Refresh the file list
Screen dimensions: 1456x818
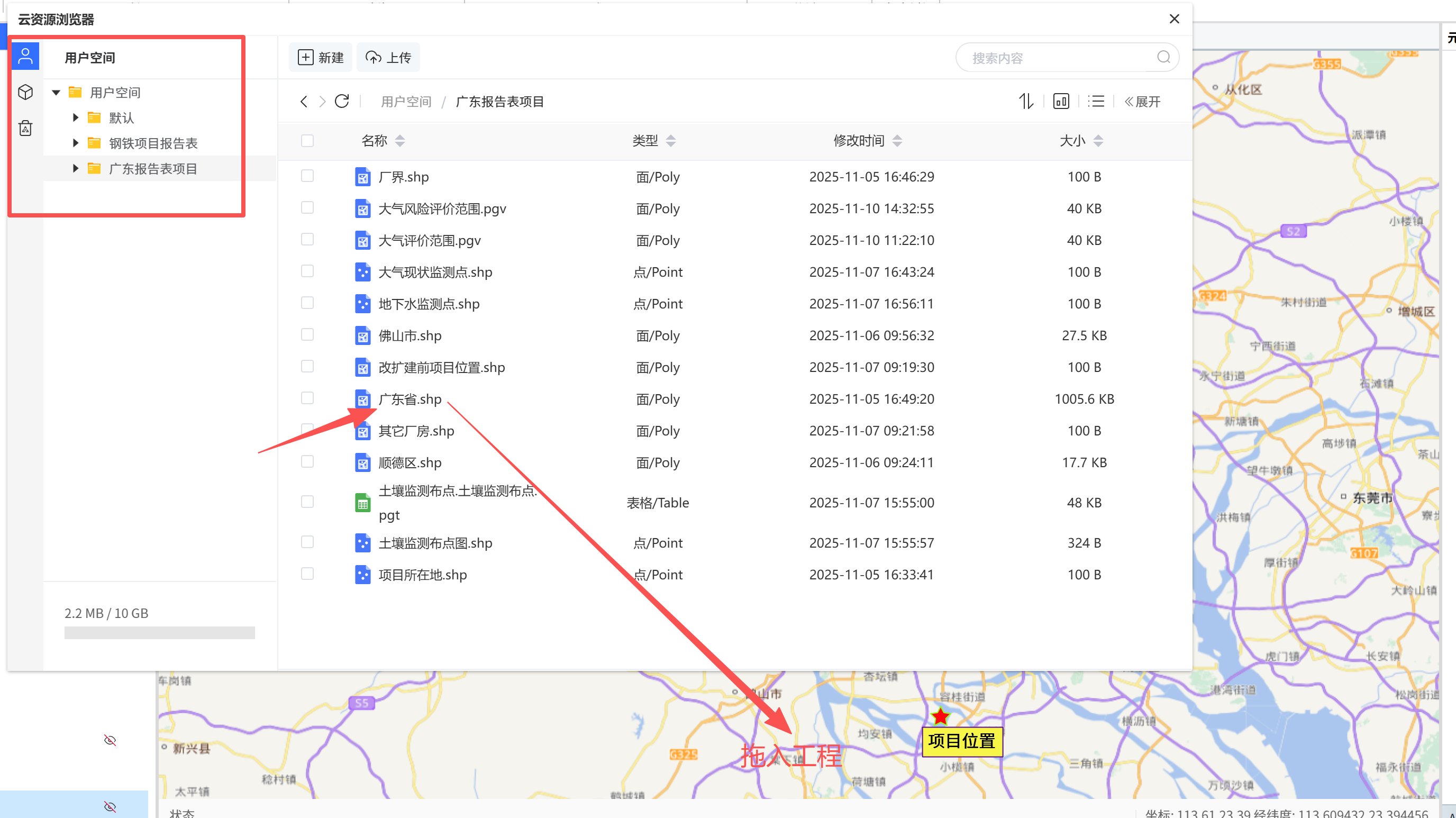click(342, 102)
